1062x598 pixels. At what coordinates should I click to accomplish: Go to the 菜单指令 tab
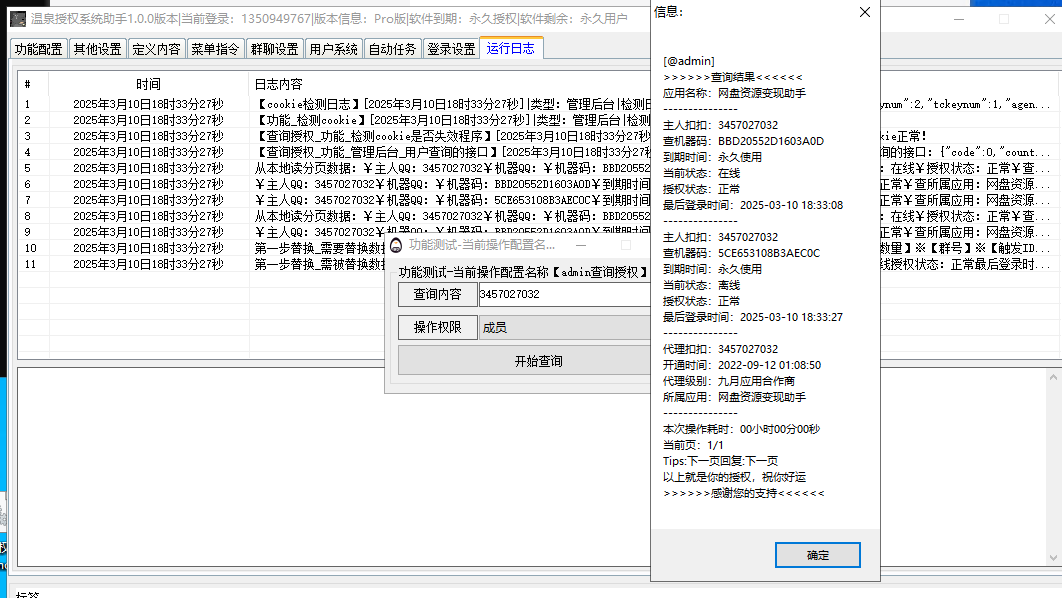point(215,49)
